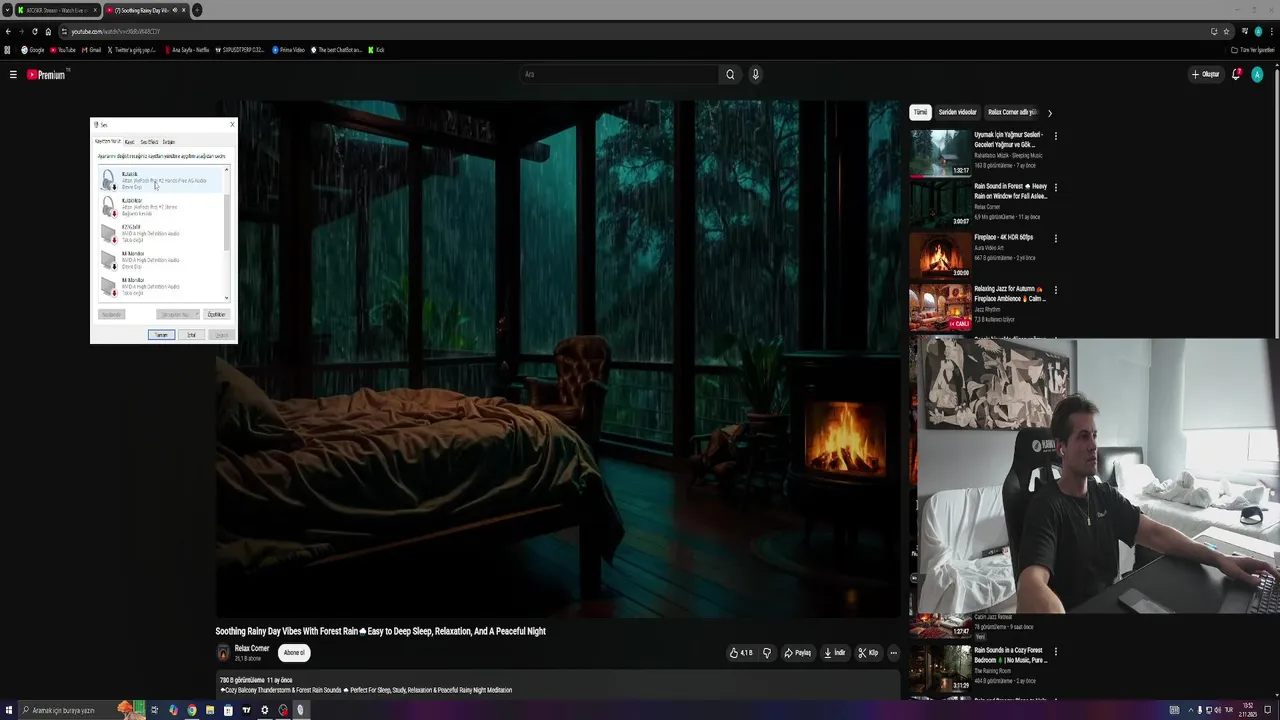Click the Windows taskbar search box
1280x720 pixels.
[x=82, y=710]
